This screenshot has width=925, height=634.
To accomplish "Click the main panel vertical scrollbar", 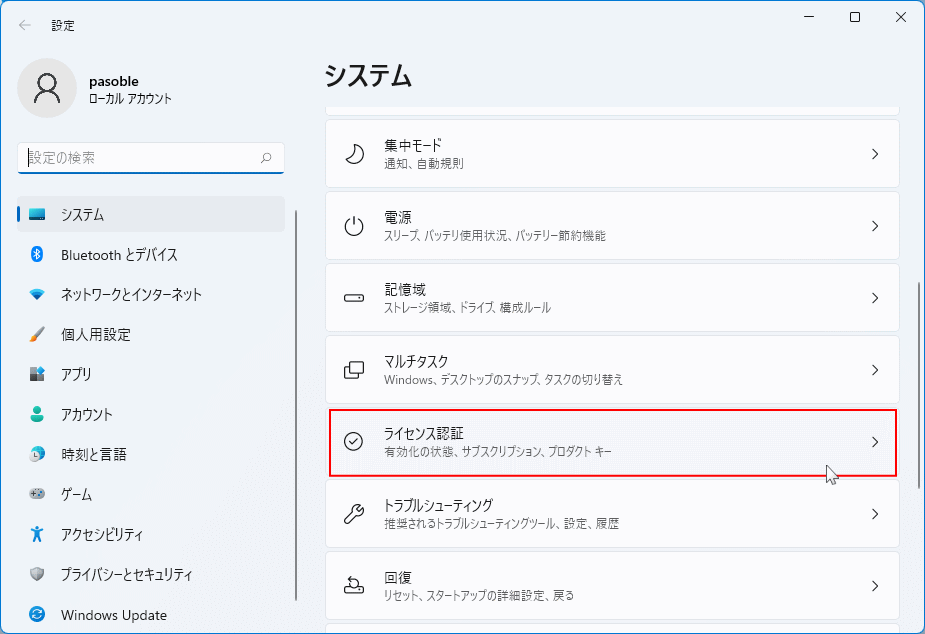I will (918, 380).
